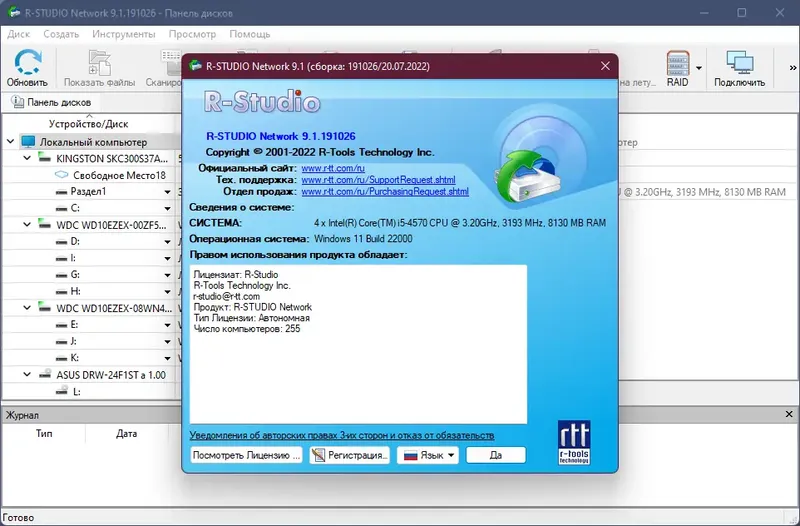Click inside the license information text box
Screen dimensions: 800x526
point(358,344)
